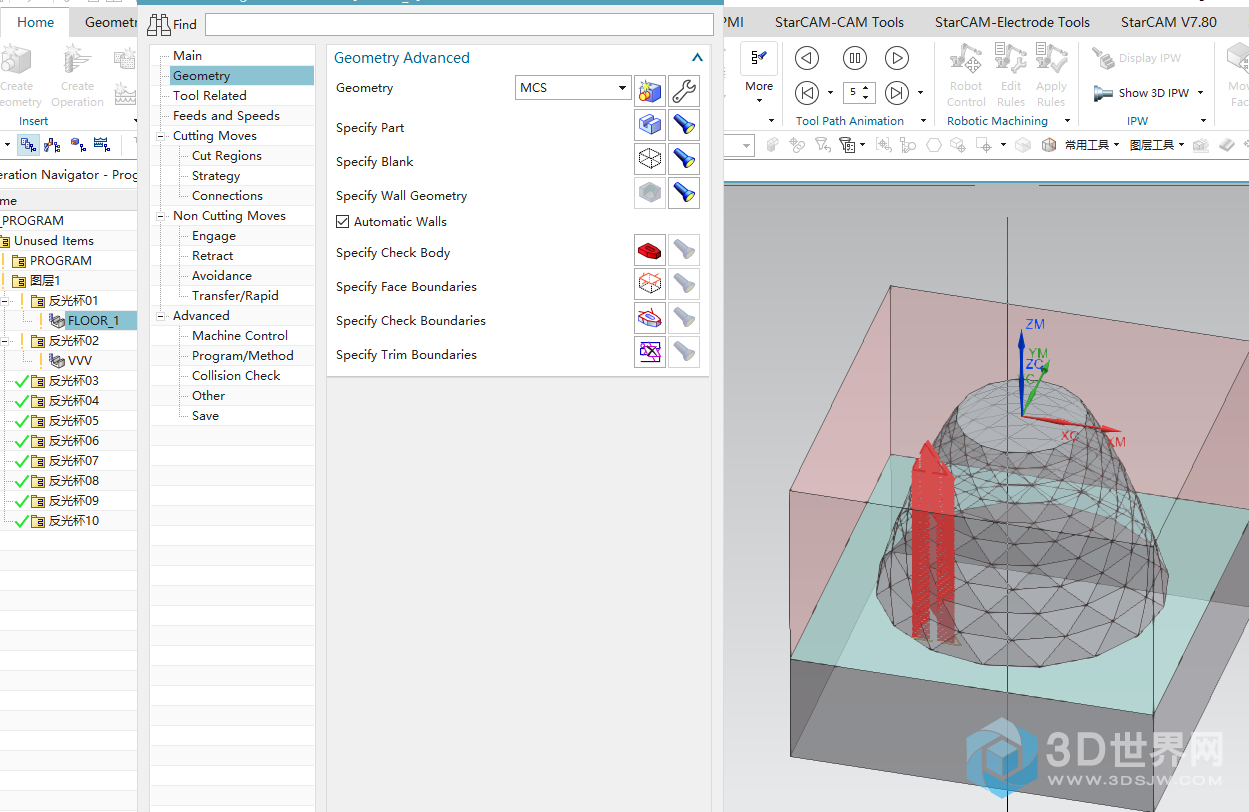Step tool path animation backward
The width and height of the screenshot is (1249, 812).
(807, 58)
